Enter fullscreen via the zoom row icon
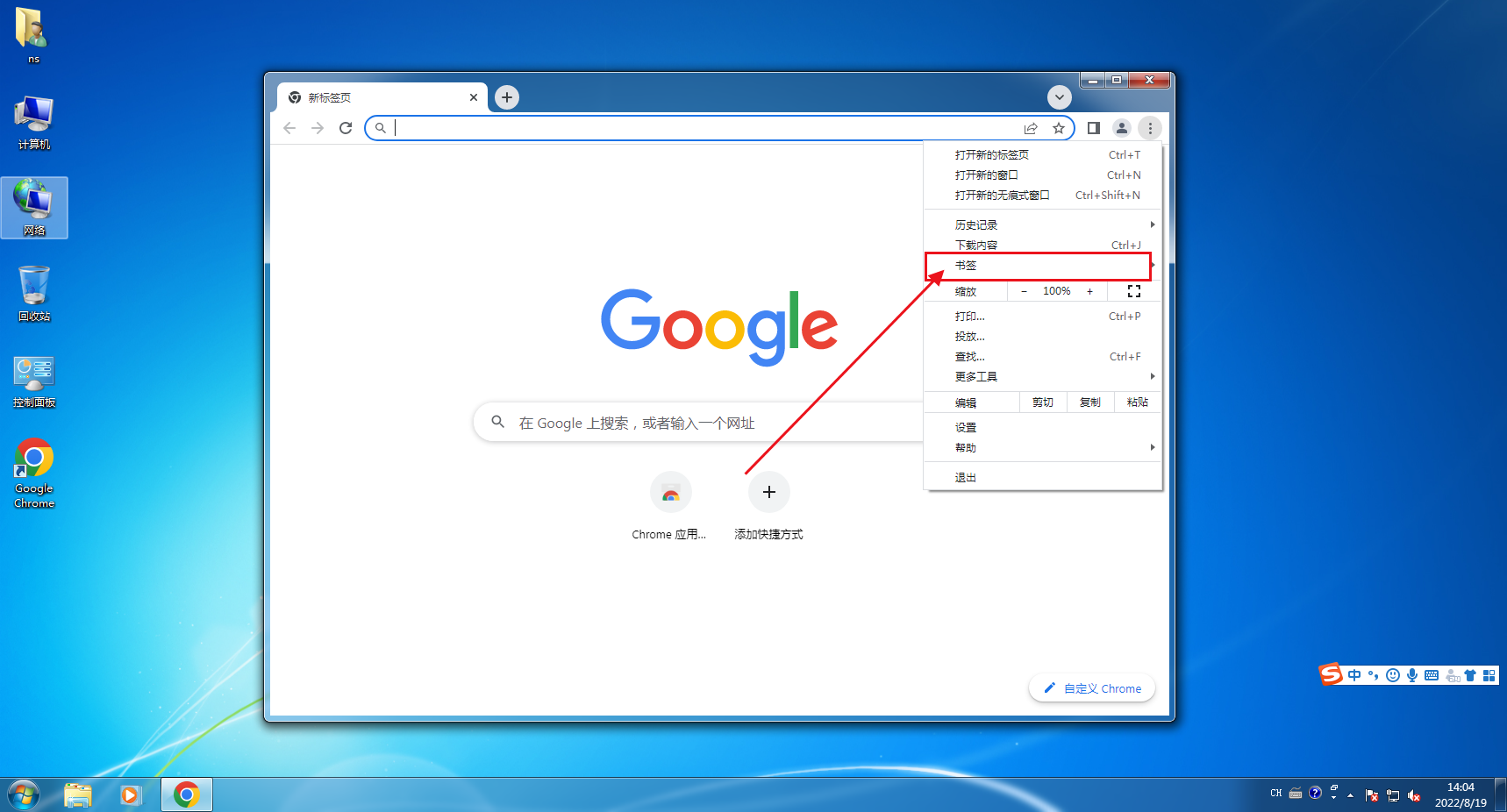This screenshot has height=812, width=1507. 1134,291
